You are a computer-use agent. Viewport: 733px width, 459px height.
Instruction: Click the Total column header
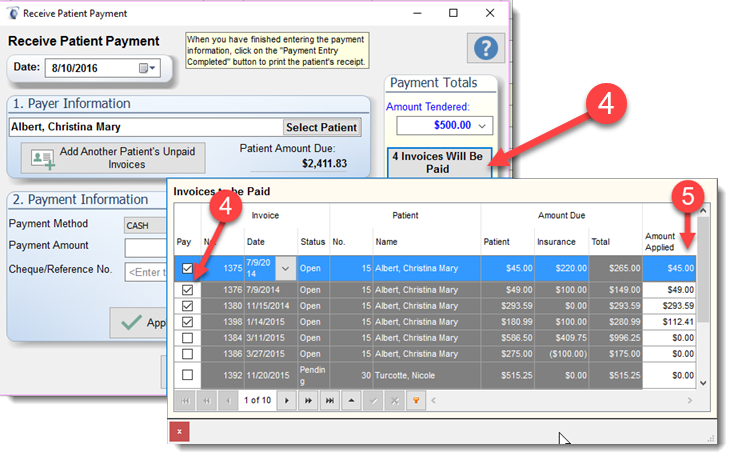600,242
